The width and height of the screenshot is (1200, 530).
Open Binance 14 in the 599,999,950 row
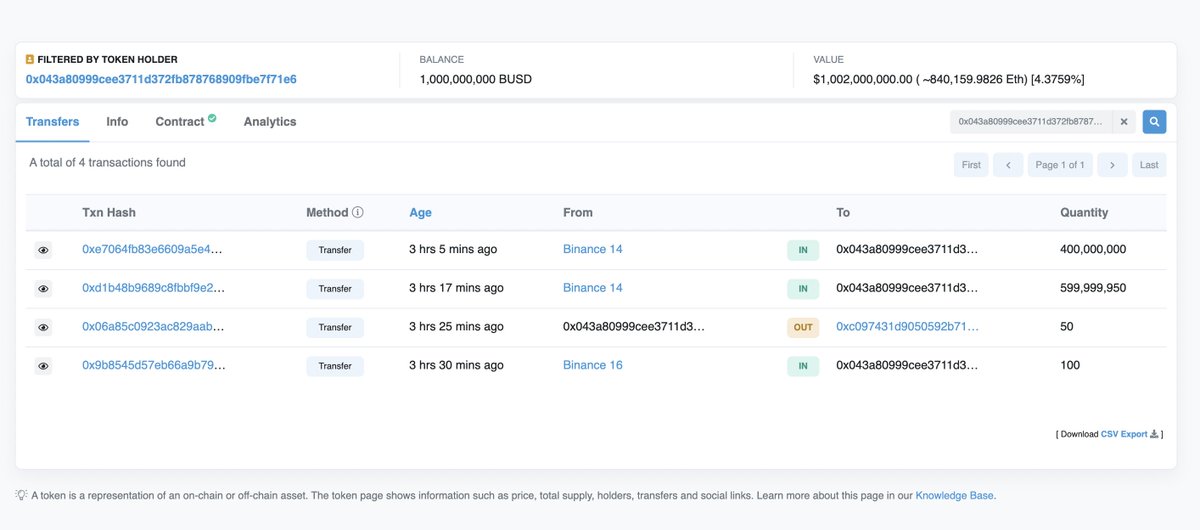pyautogui.click(x=593, y=288)
